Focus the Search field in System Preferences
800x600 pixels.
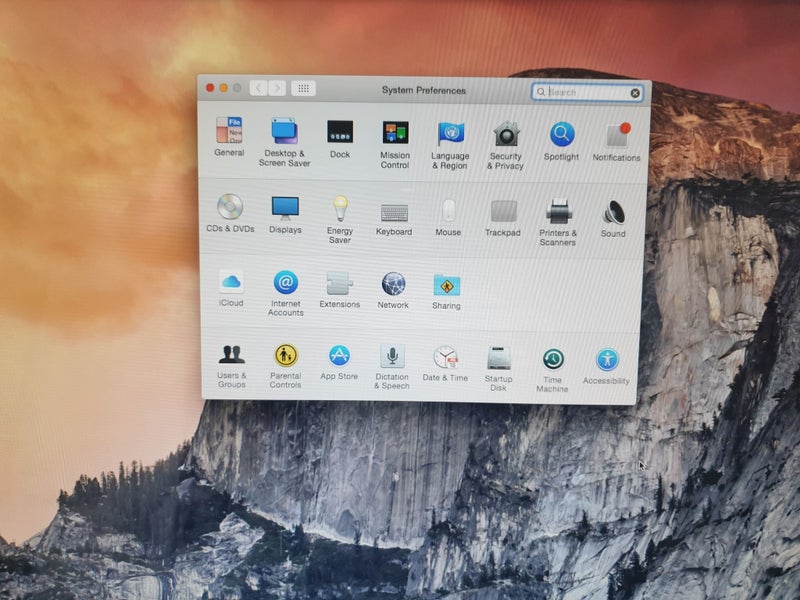click(x=587, y=92)
